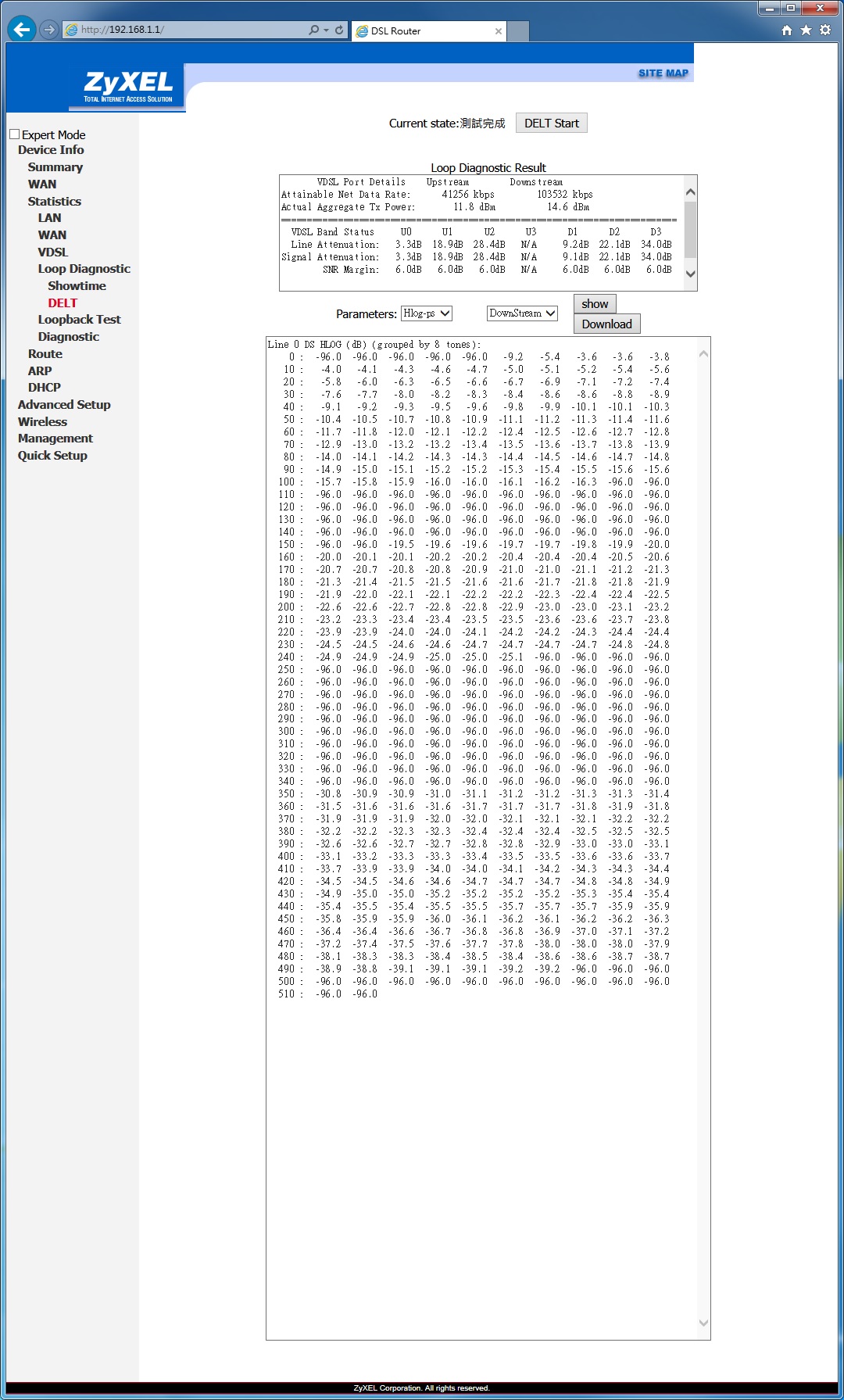Screen dimensions: 844x1400
Task: Click the Loop Diagnostic Result scrollbar thumb
Action: [690, 229]
